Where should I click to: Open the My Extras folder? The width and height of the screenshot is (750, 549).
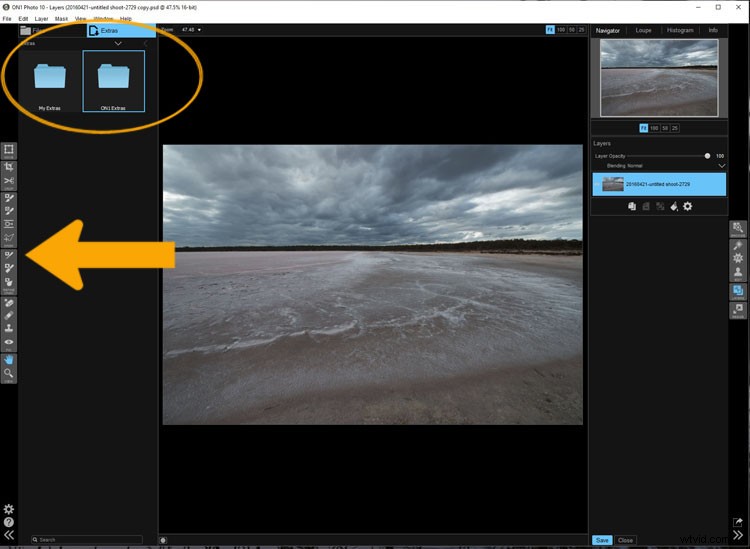(50, 81)
